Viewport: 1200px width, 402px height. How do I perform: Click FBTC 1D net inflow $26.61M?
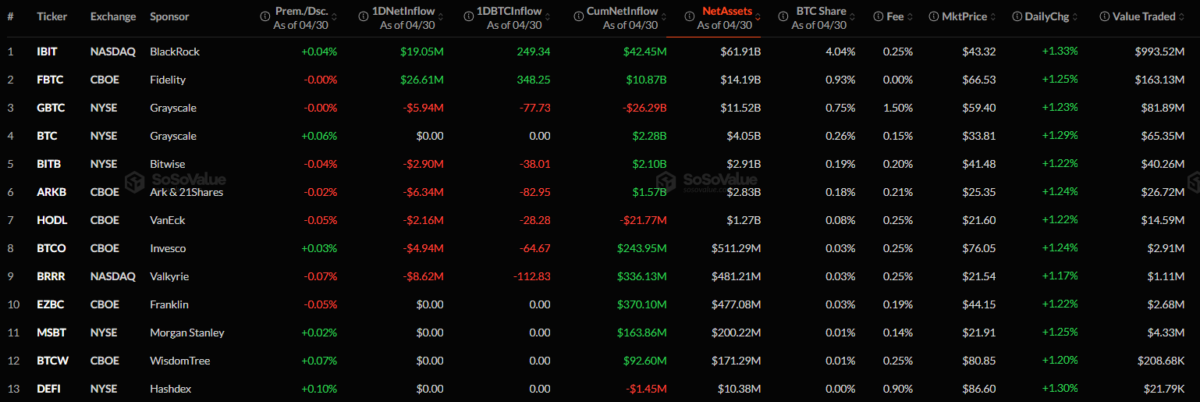(x=420, y=78)
